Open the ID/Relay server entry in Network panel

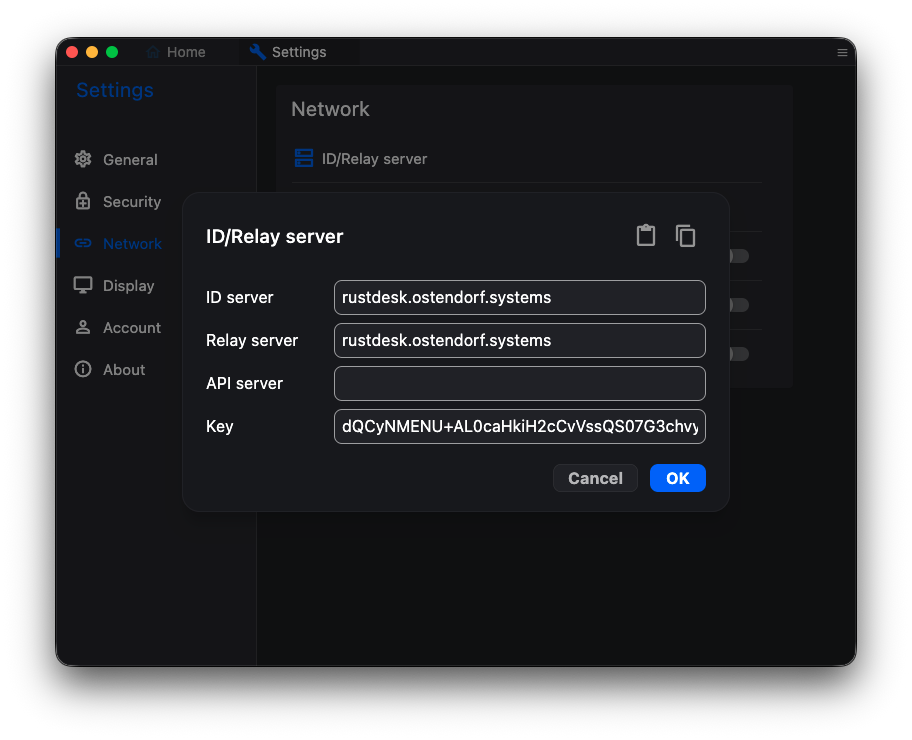[527, 158]
